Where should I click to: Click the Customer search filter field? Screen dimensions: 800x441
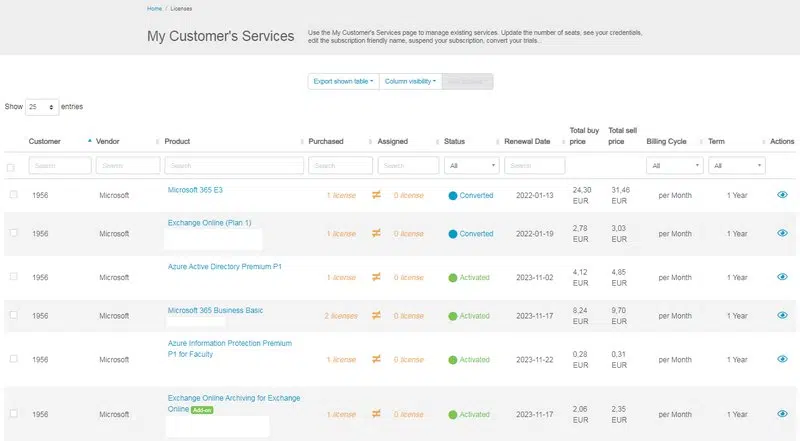tap(60, 165)
